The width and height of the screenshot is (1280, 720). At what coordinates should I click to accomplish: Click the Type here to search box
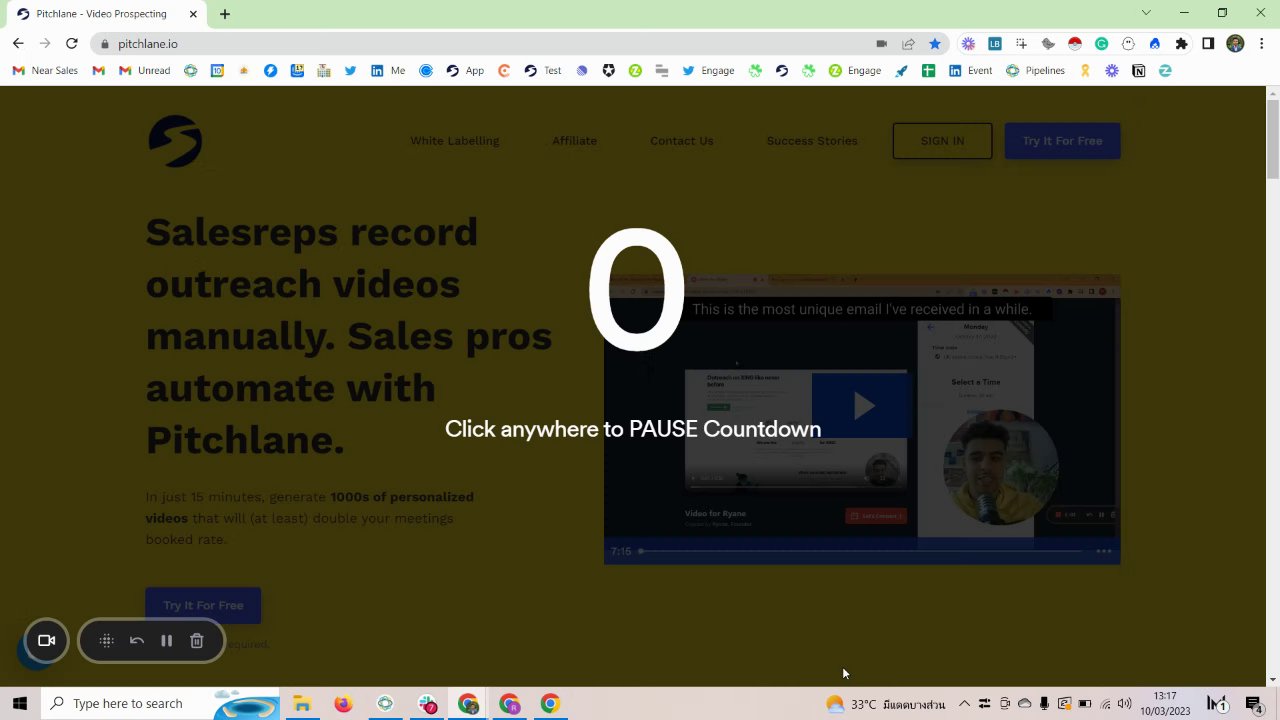[160, 704]
